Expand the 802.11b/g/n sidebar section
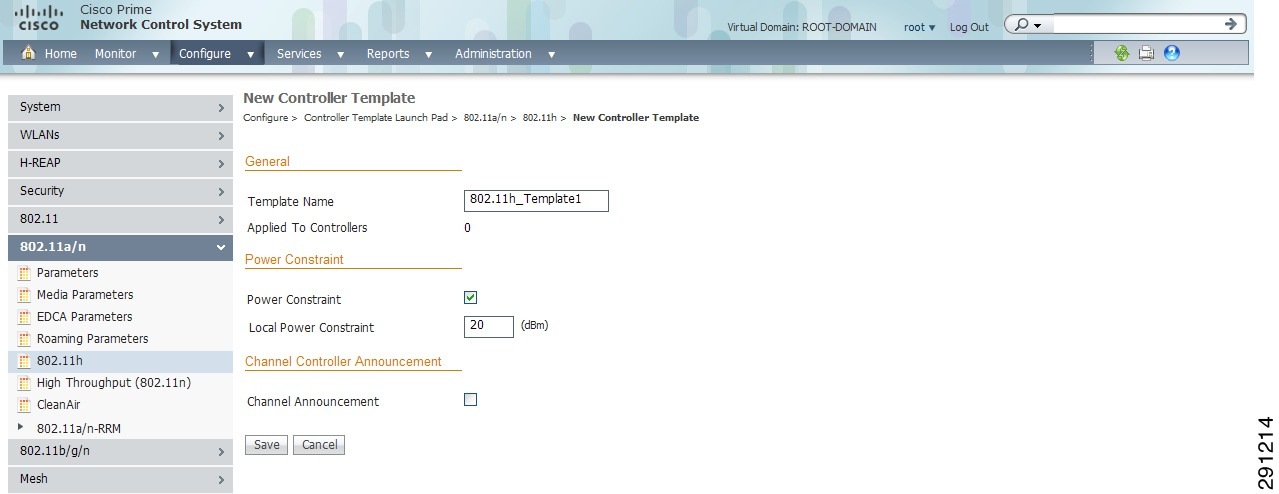The width and height of the screenshot is (1279, 494). click(x=120, y=451)
